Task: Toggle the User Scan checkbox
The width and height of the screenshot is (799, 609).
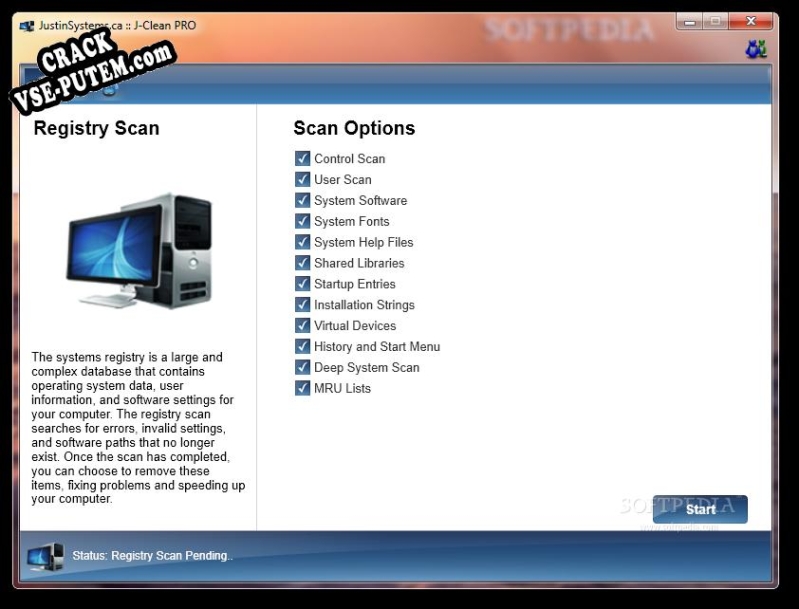Action: tap(302, 179)
